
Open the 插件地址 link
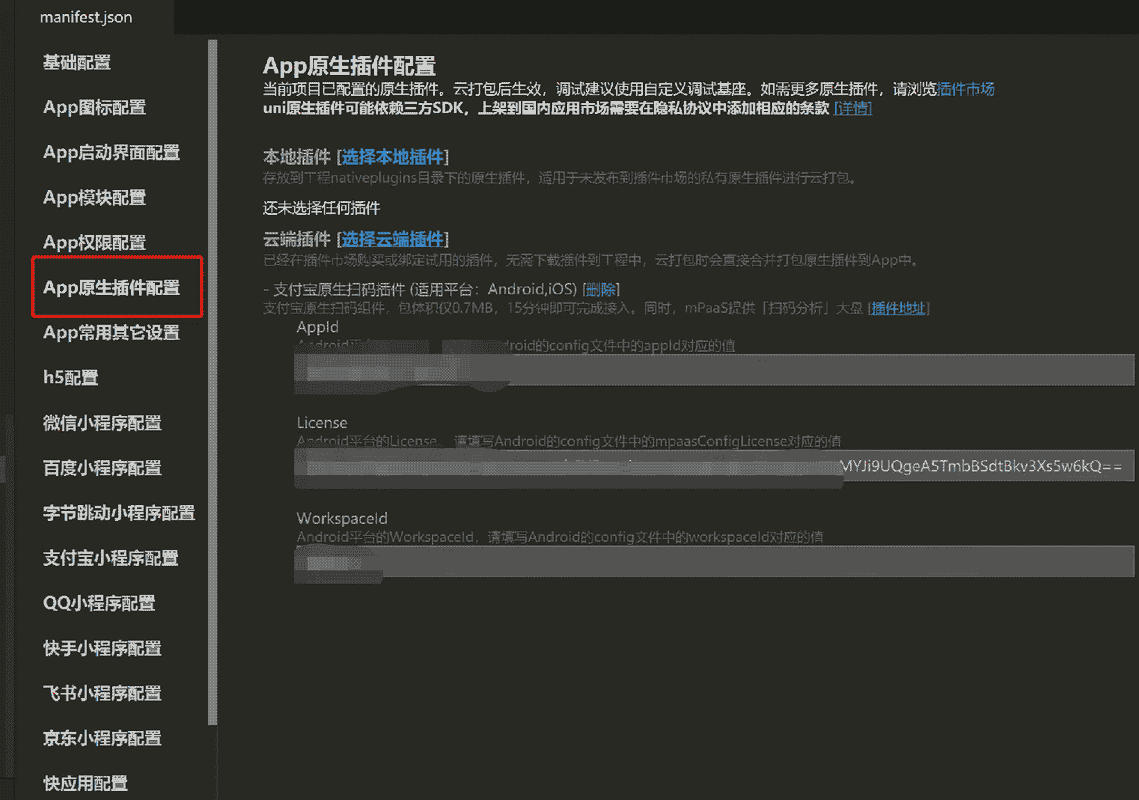(x=899, y=308)
